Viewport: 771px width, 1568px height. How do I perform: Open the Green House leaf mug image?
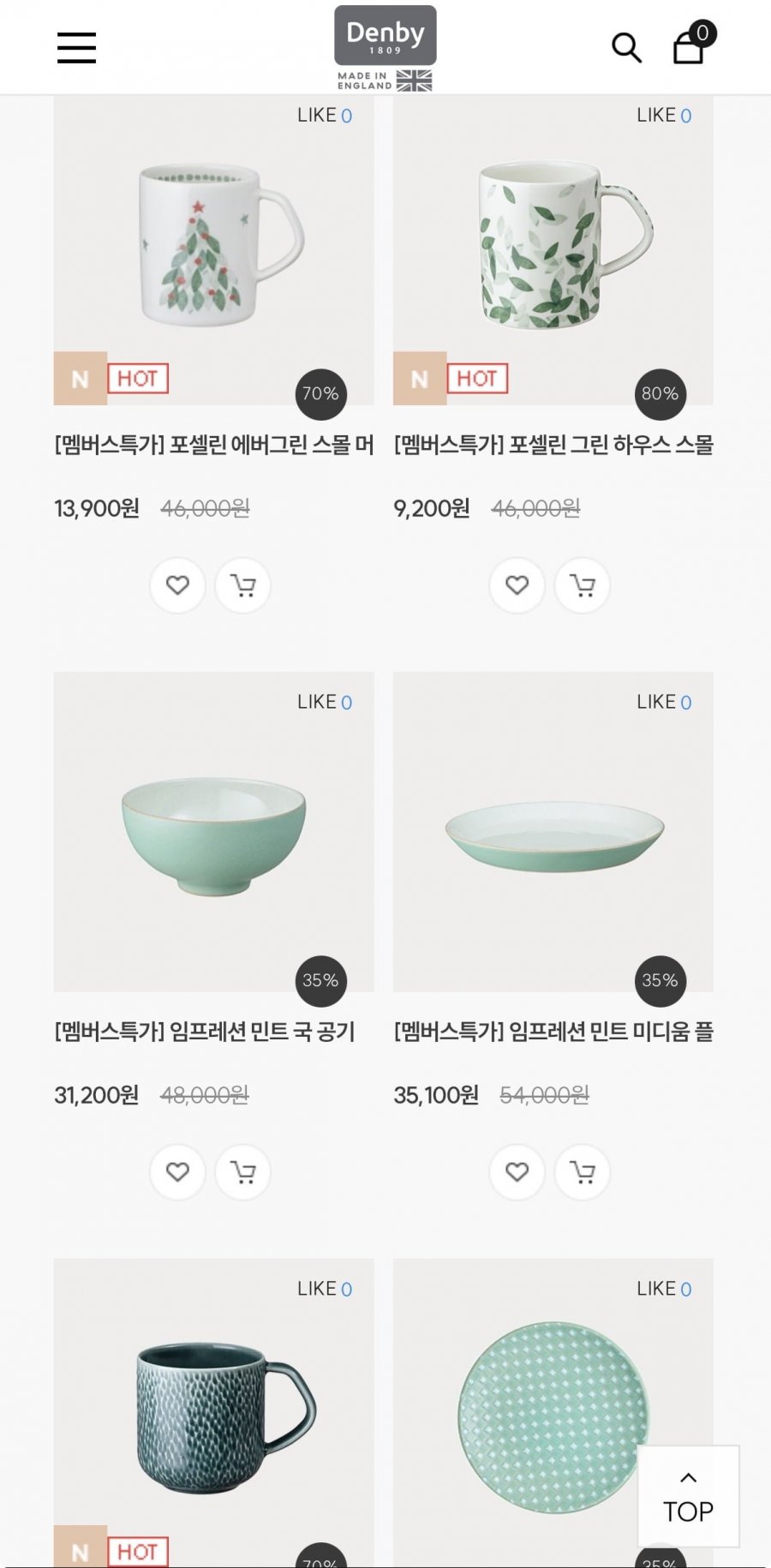pos(553,248)
